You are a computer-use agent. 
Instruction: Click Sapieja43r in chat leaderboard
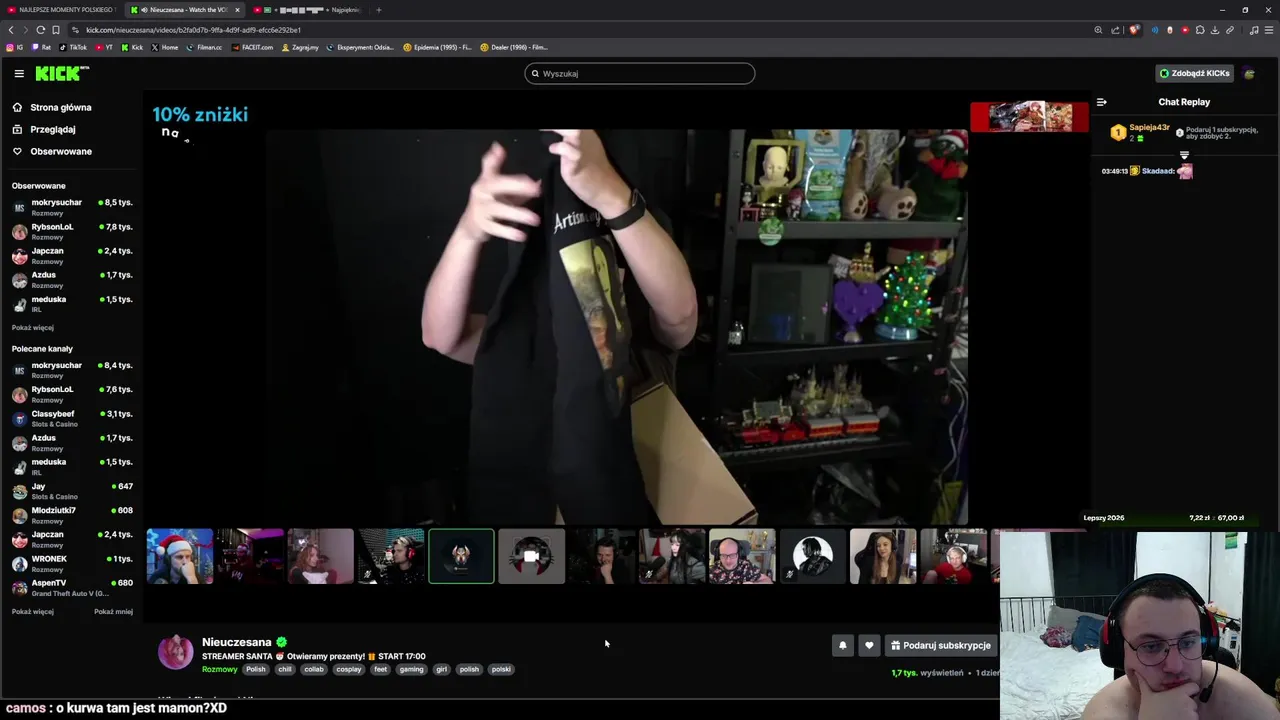pos(1149,128)
